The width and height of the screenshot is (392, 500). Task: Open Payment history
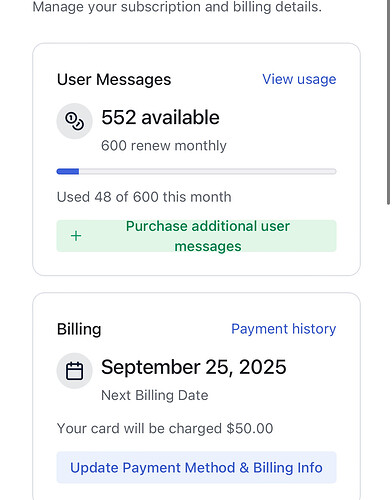tap(284, 329)
